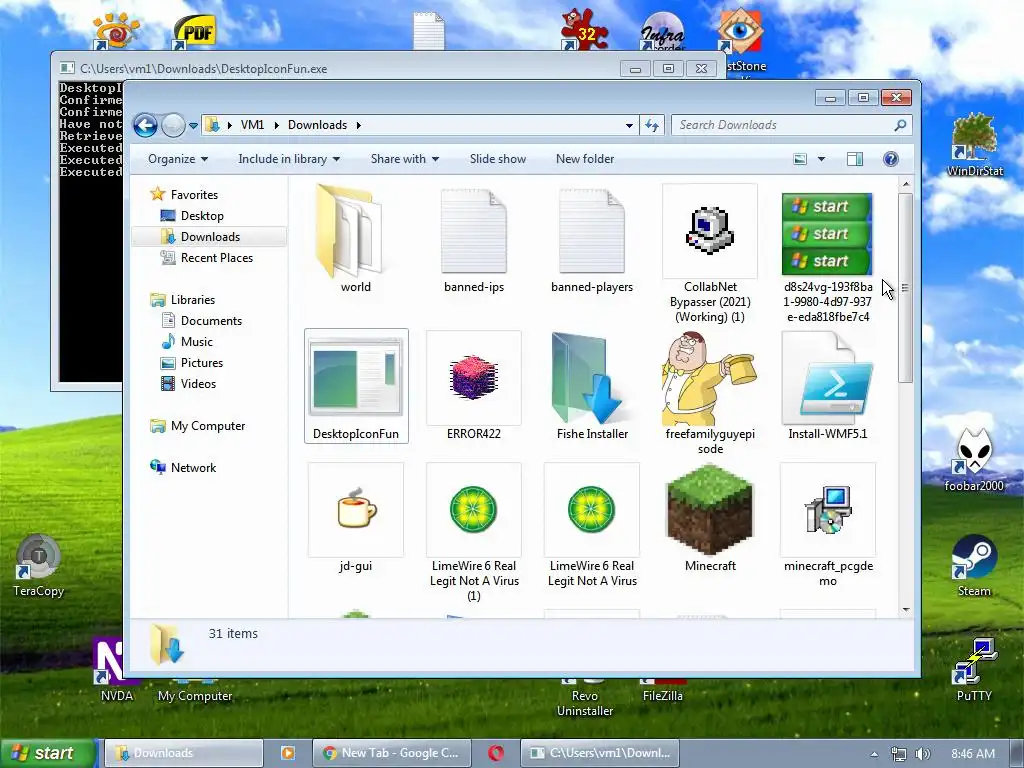Open recent pages dropdown beside Forward button

(x=193, y=125)
